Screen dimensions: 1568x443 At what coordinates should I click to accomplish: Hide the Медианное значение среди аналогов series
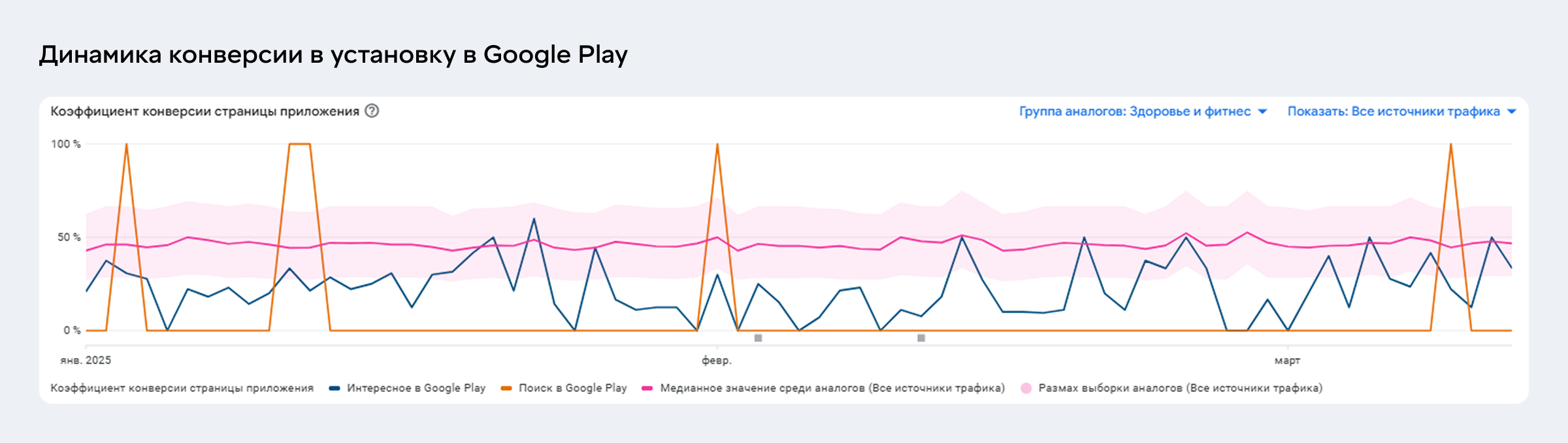[832, 388]
